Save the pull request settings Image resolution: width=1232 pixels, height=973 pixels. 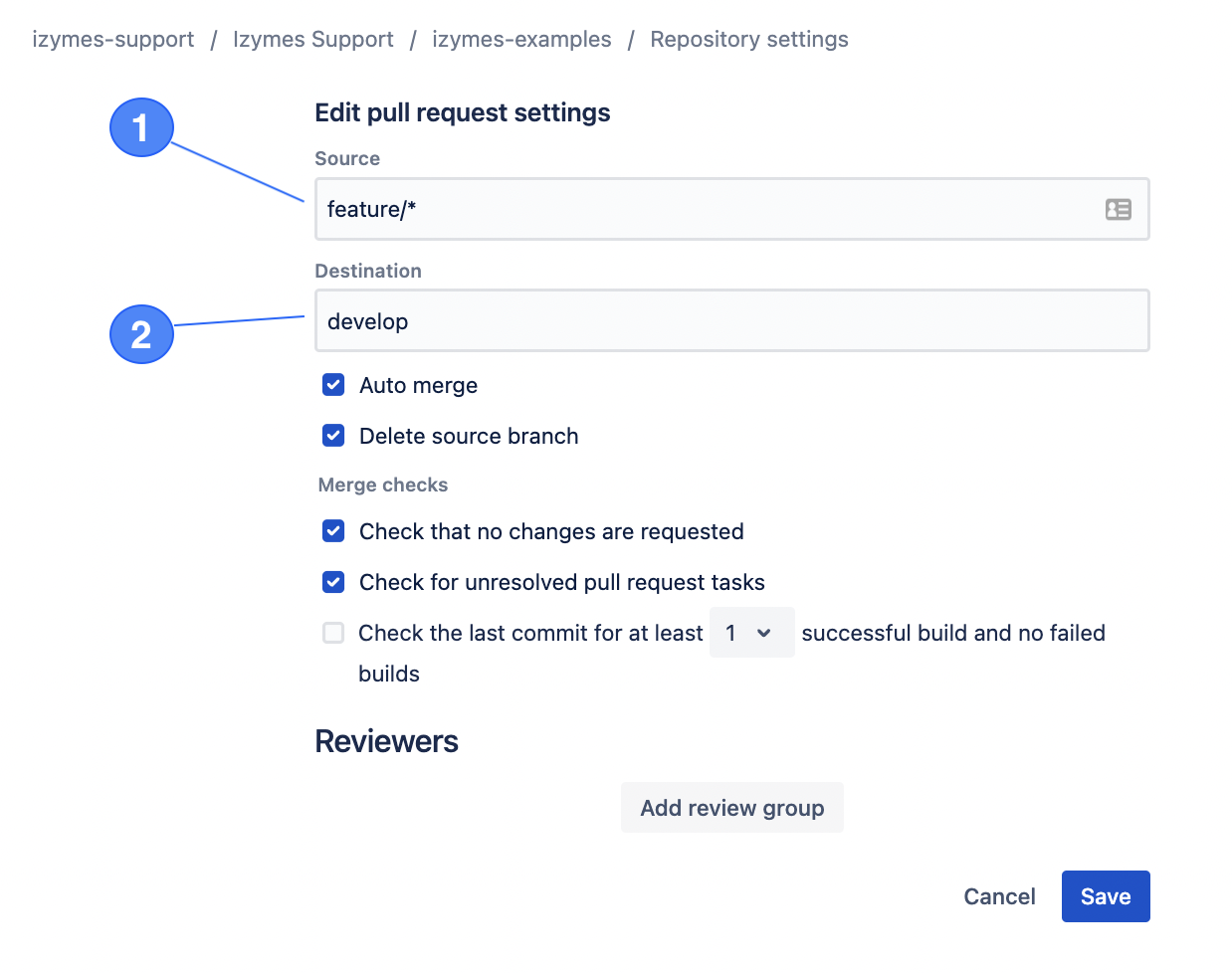tap(1105, 896)
